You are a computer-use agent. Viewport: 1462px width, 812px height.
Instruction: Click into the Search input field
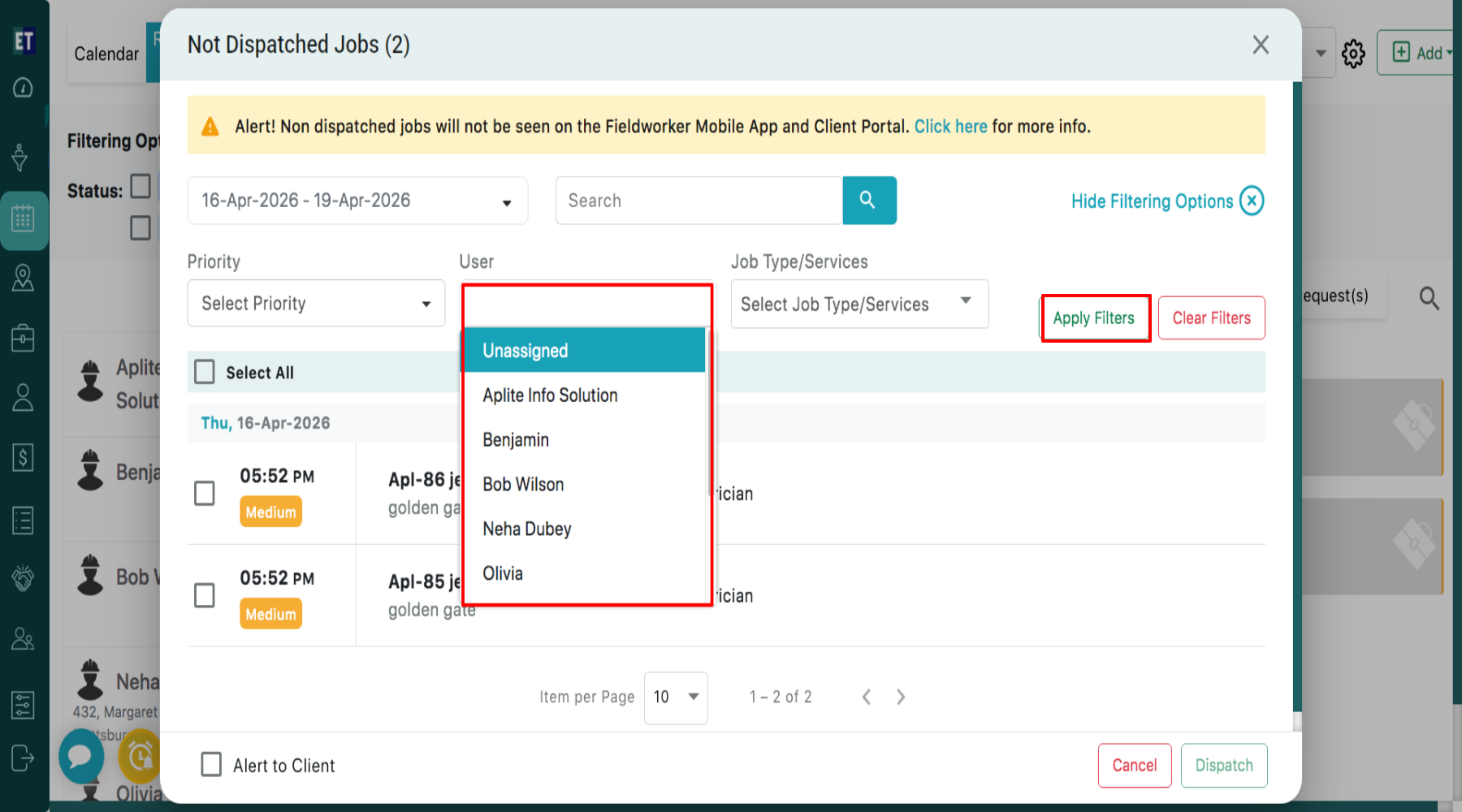(699, 201)
